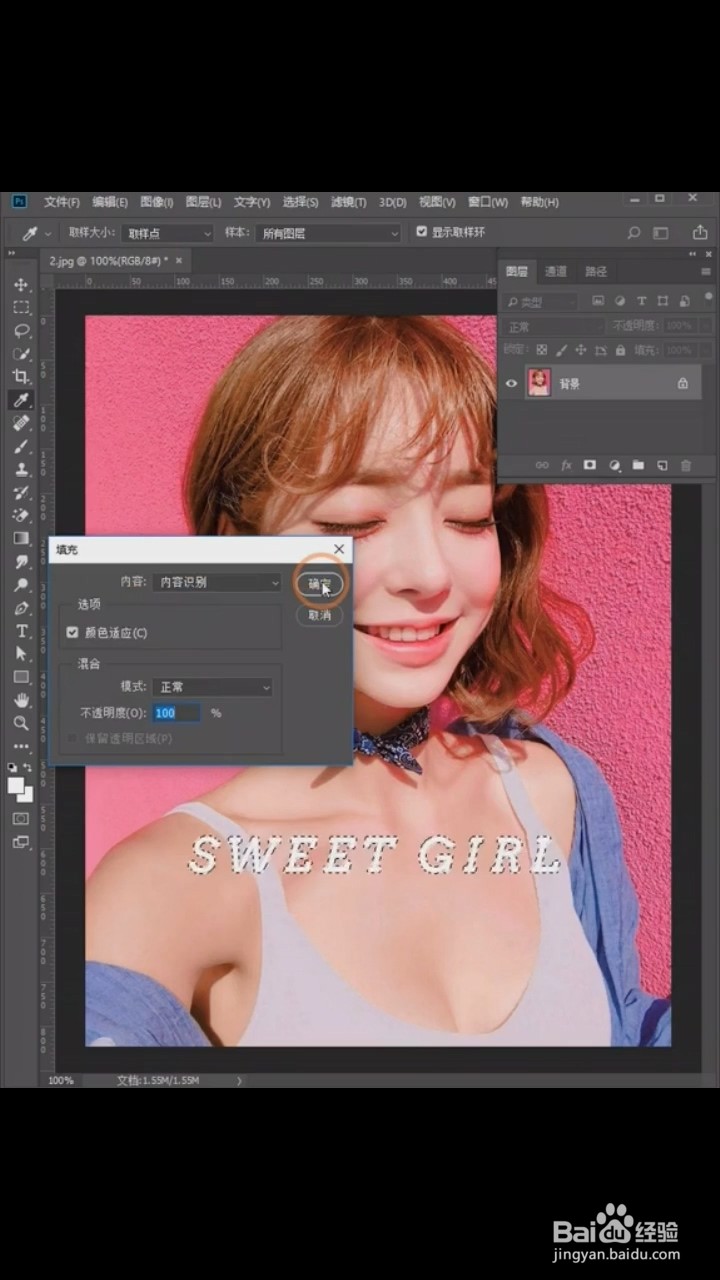720x1280 pixels.
Task: Delete layer with trash icon
Action: coord(685,465)
